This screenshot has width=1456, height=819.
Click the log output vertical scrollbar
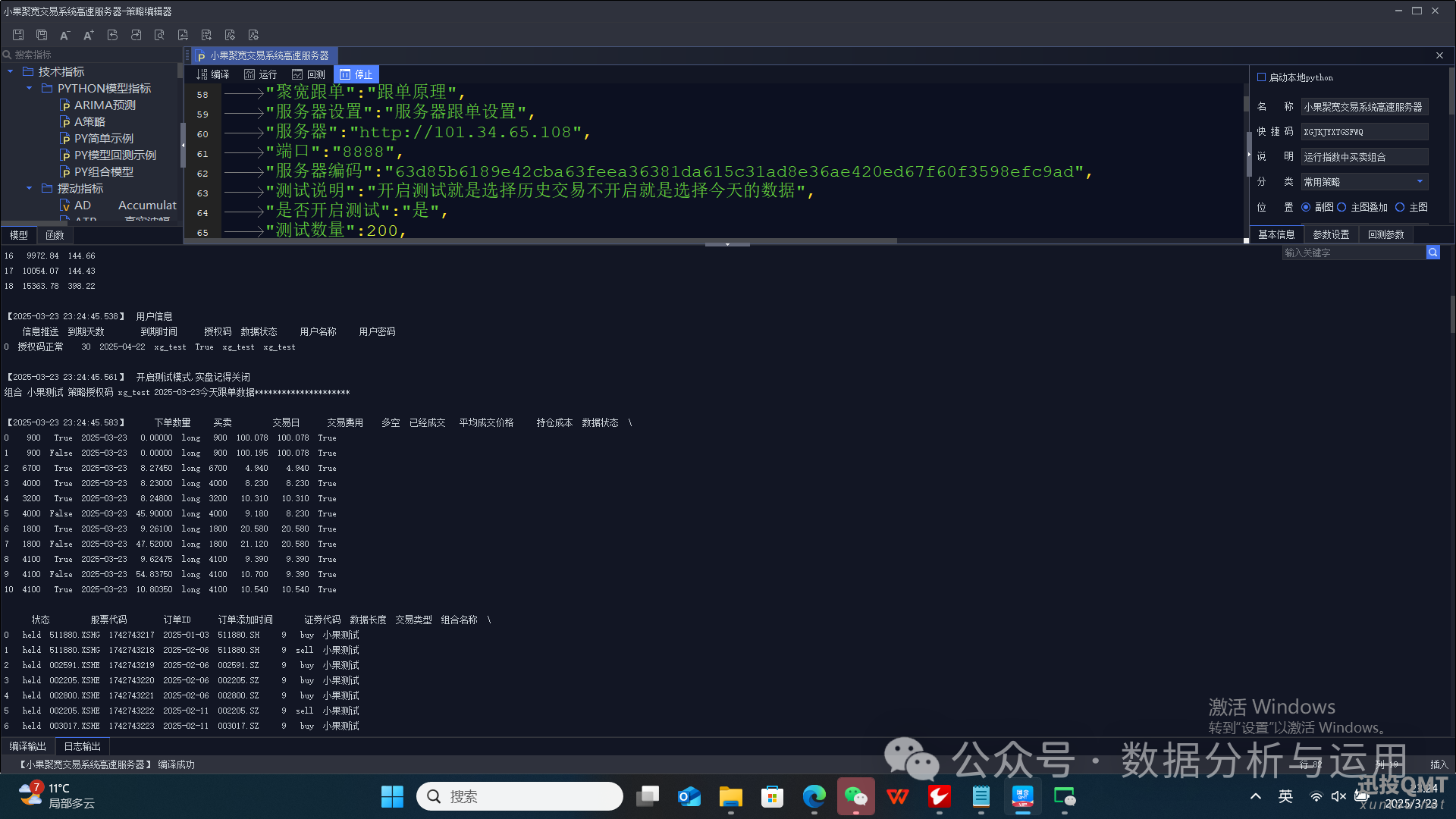(x=1451, y=314)
